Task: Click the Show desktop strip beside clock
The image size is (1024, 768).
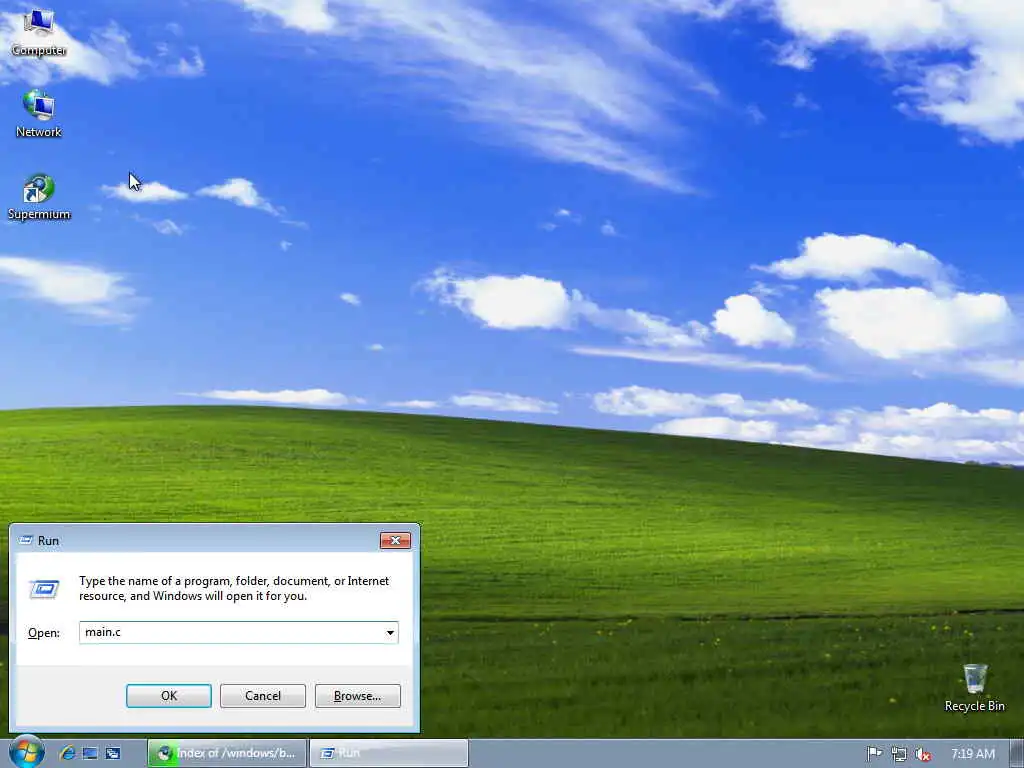Action: [x=1016, y=753]
